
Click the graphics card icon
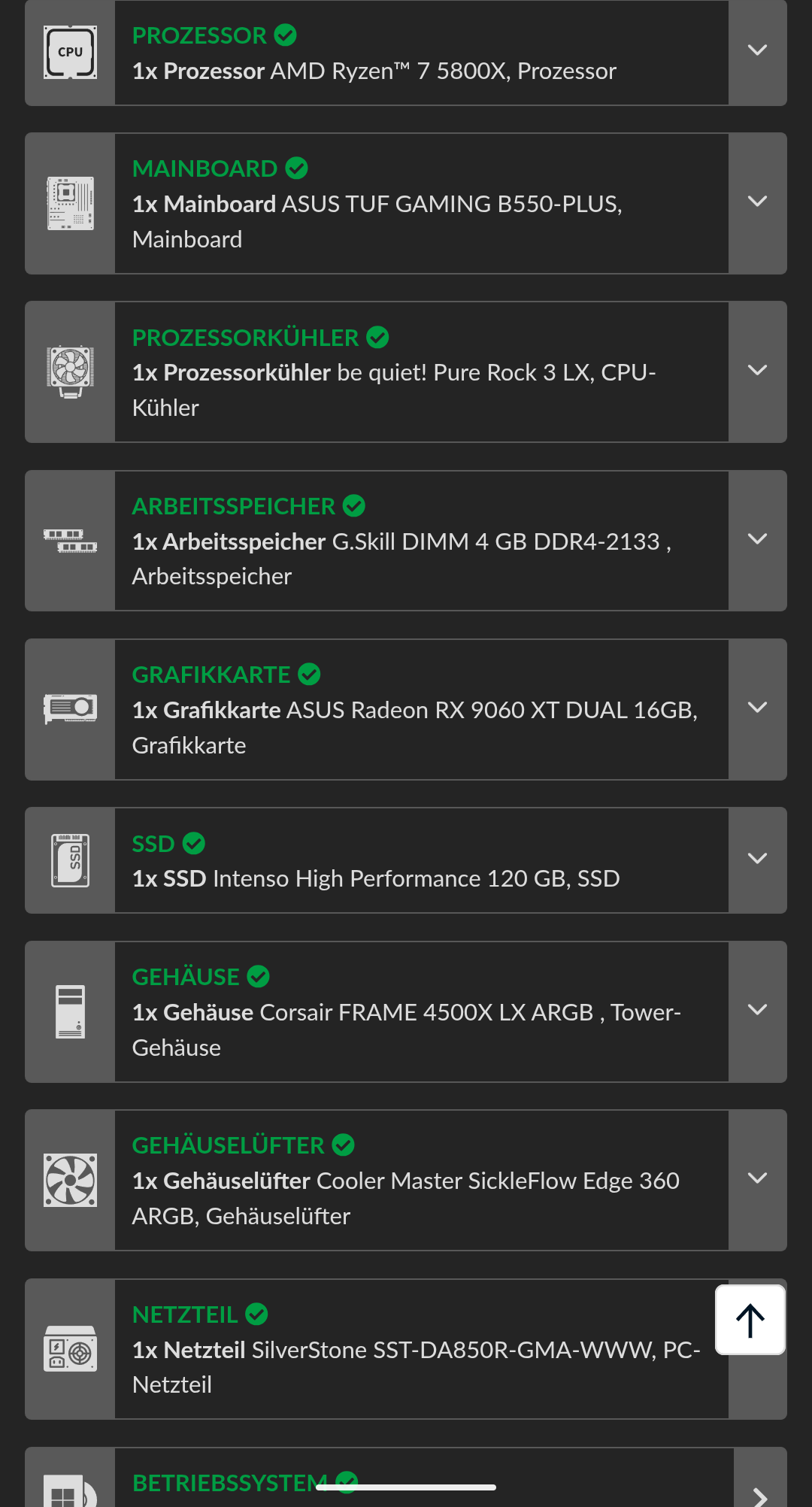(70, 709)
